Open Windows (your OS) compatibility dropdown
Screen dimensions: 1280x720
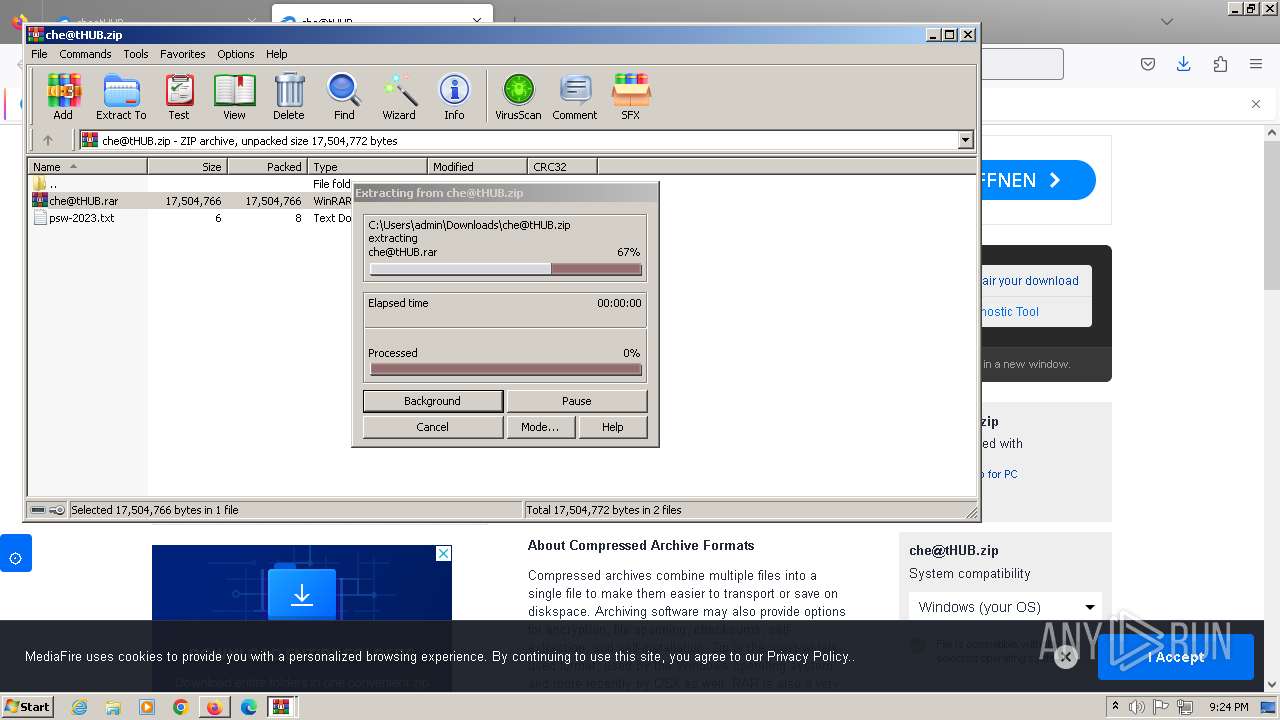pos(1005,607)
